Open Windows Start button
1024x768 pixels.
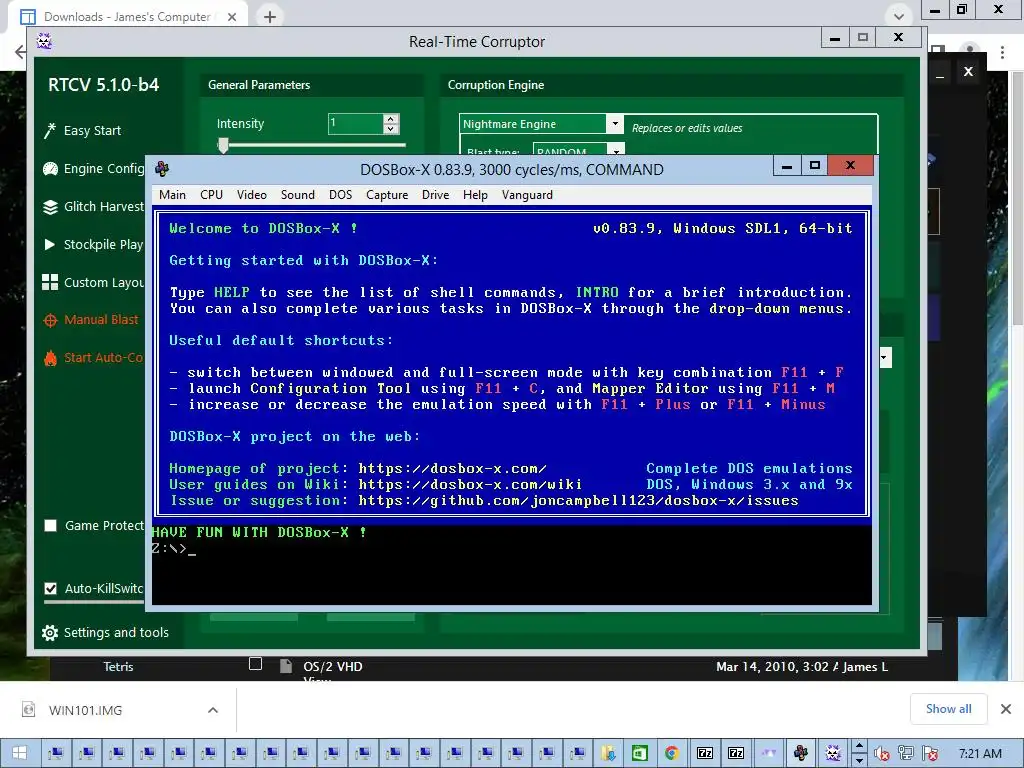click(x=19, y=753)
